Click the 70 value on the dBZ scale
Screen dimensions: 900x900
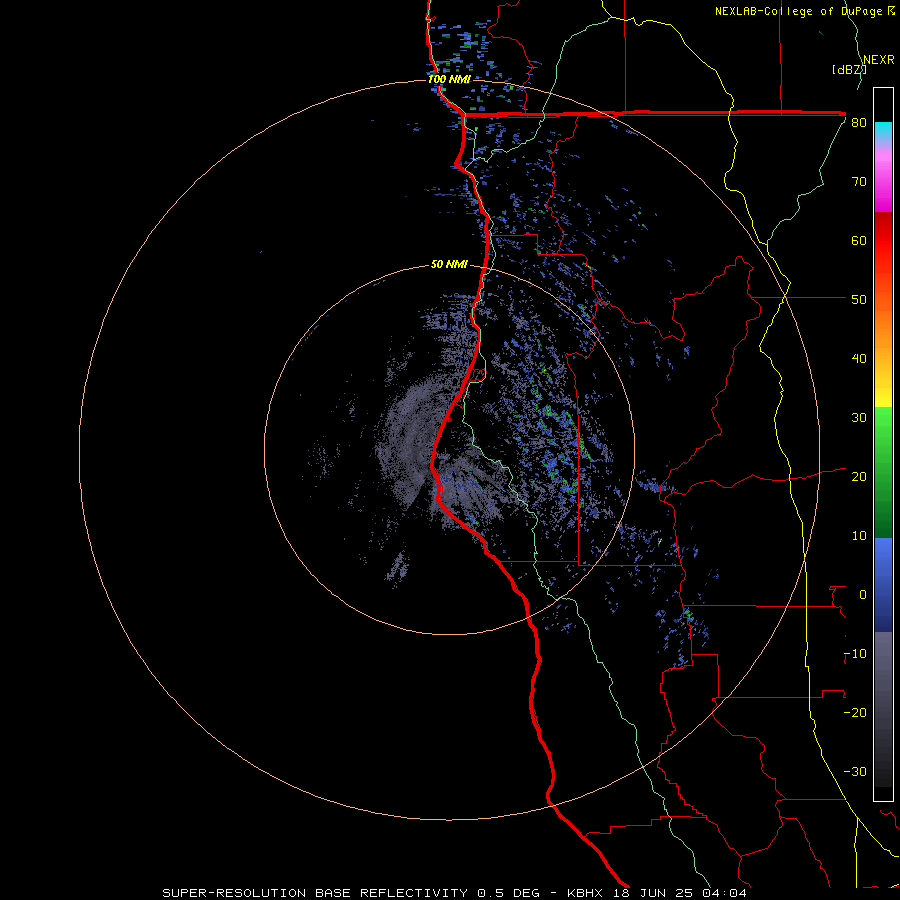tap(859, 182)
